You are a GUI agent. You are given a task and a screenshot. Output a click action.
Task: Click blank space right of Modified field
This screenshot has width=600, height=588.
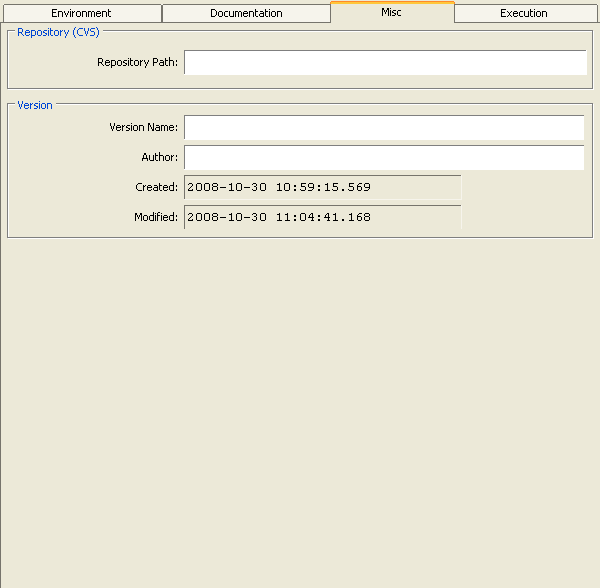coord(525,217)
